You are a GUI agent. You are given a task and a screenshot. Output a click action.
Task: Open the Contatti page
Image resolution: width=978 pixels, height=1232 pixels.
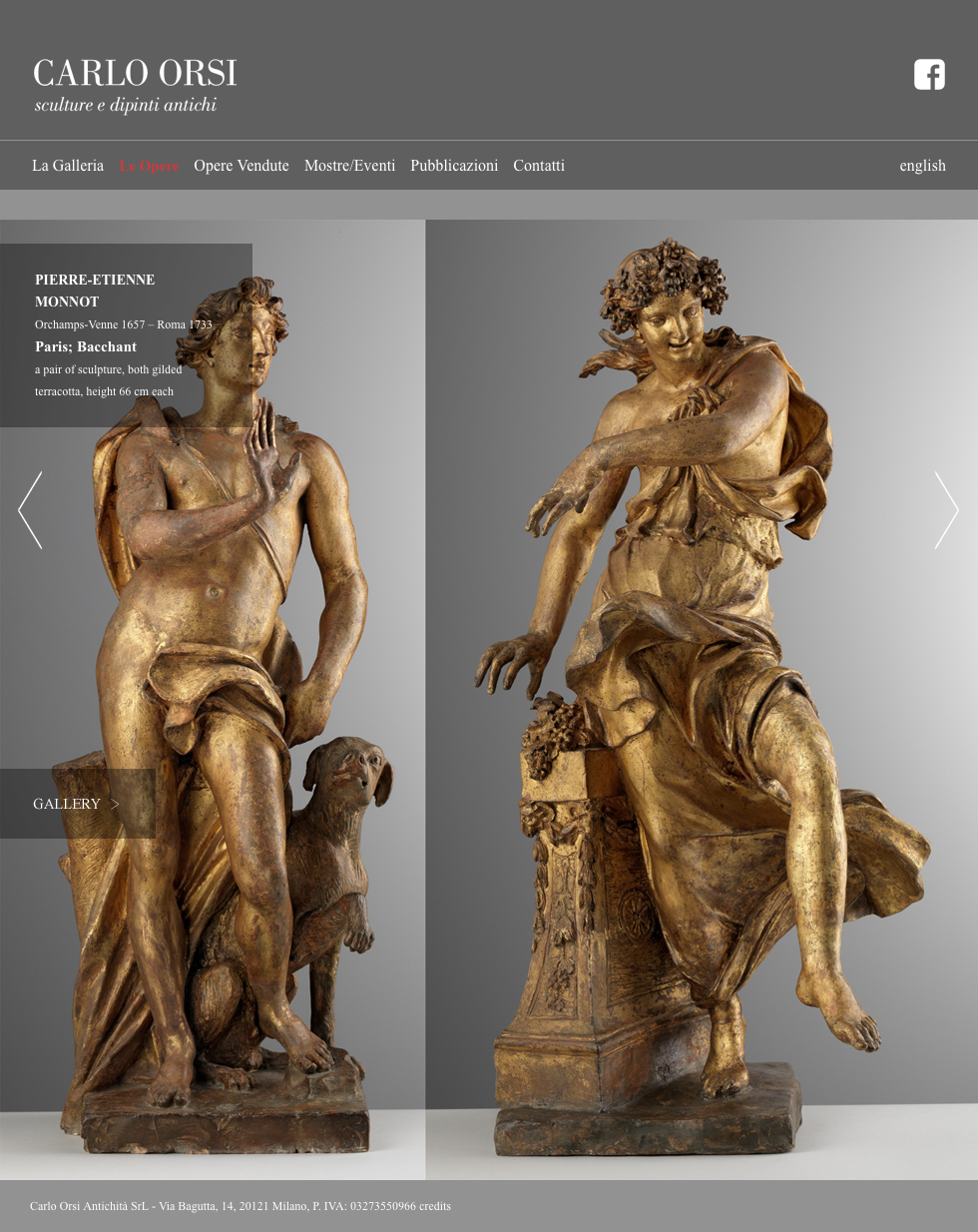pyautogui.click(x=539, y=166)
